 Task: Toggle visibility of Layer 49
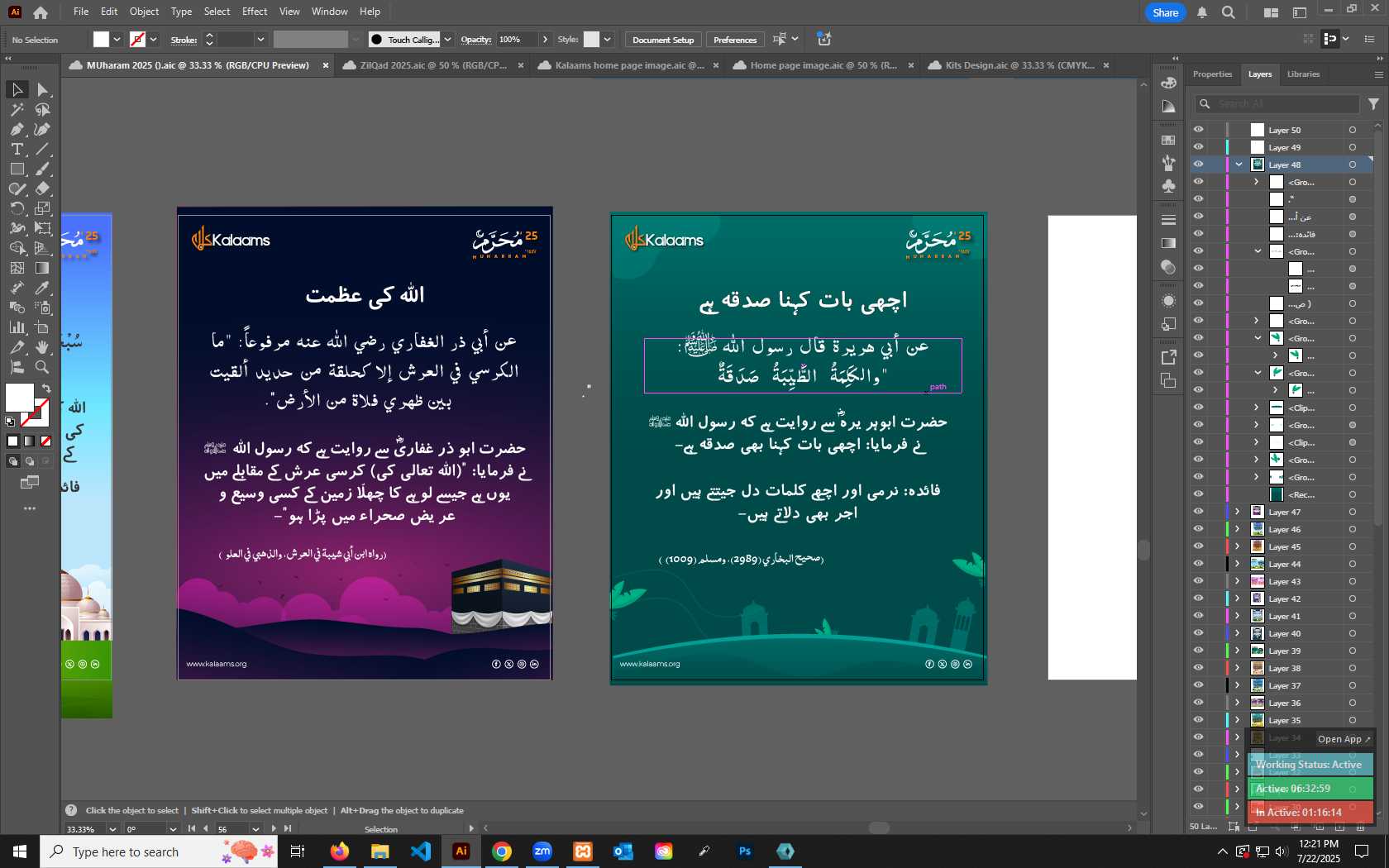[x=1198, y=147]
